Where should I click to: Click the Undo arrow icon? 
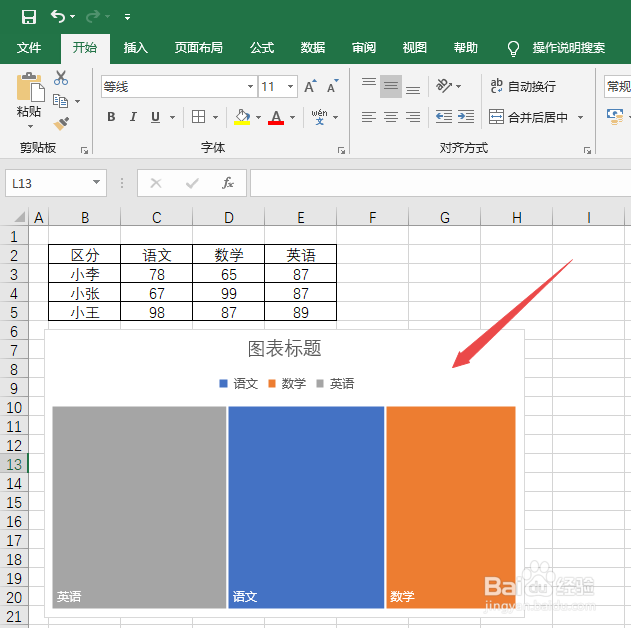tap(58, 16)
